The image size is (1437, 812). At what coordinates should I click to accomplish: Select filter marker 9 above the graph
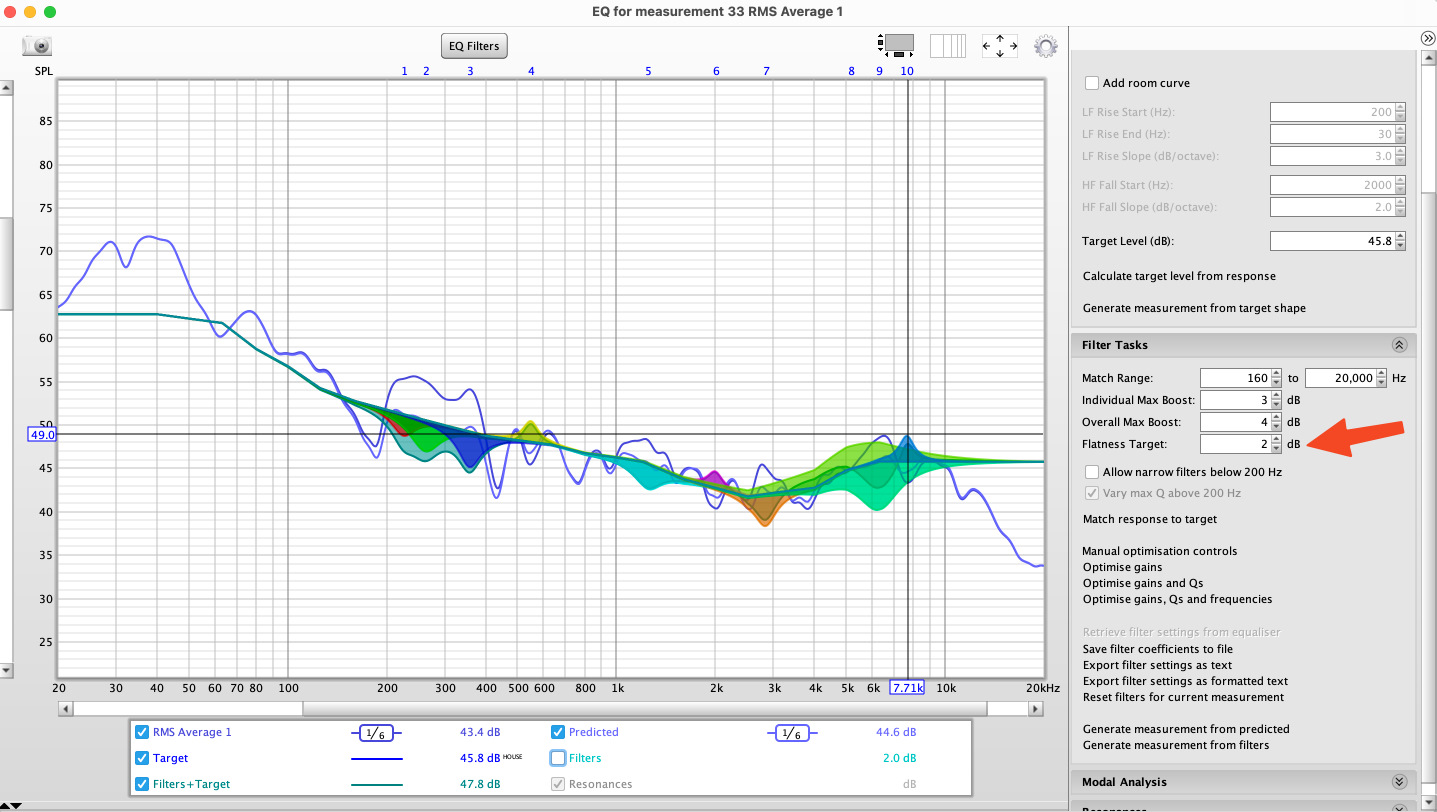click(x=880, y=71)
